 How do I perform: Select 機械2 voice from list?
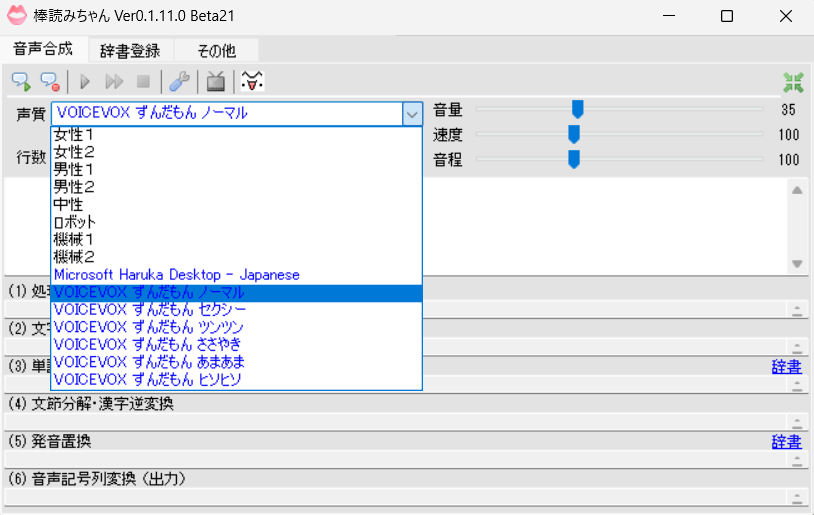tap(236, 257)
